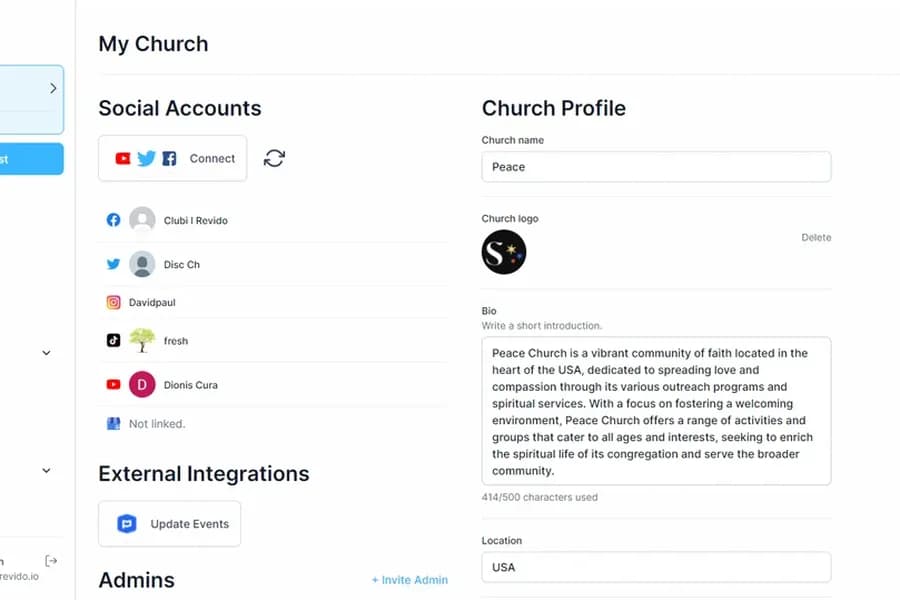The width and height of the screenshot is (900, 600).
Task: Click the TikTok icon beside fresh
Action: point(114,340)
